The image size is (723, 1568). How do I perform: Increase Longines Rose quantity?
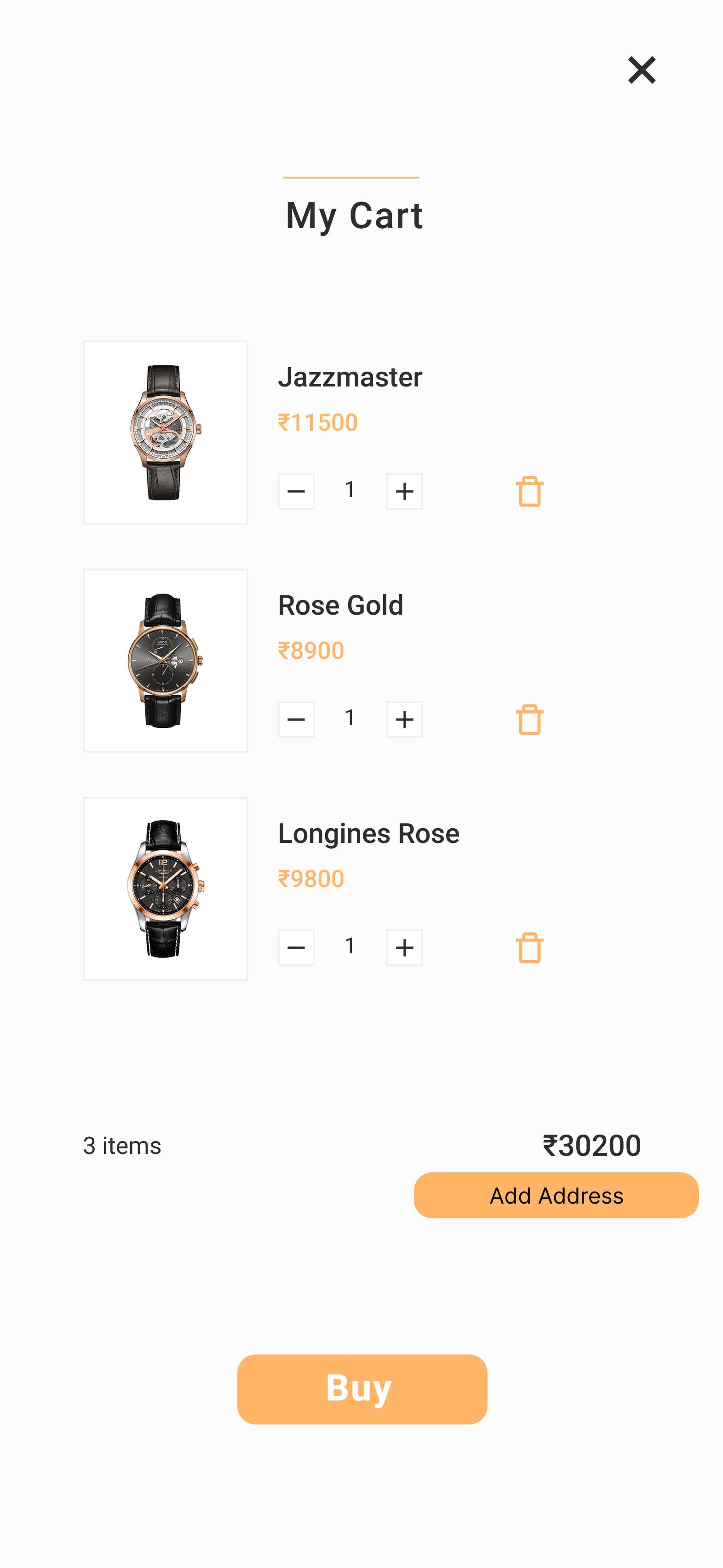pyautogui.click(x=404, y=948)
